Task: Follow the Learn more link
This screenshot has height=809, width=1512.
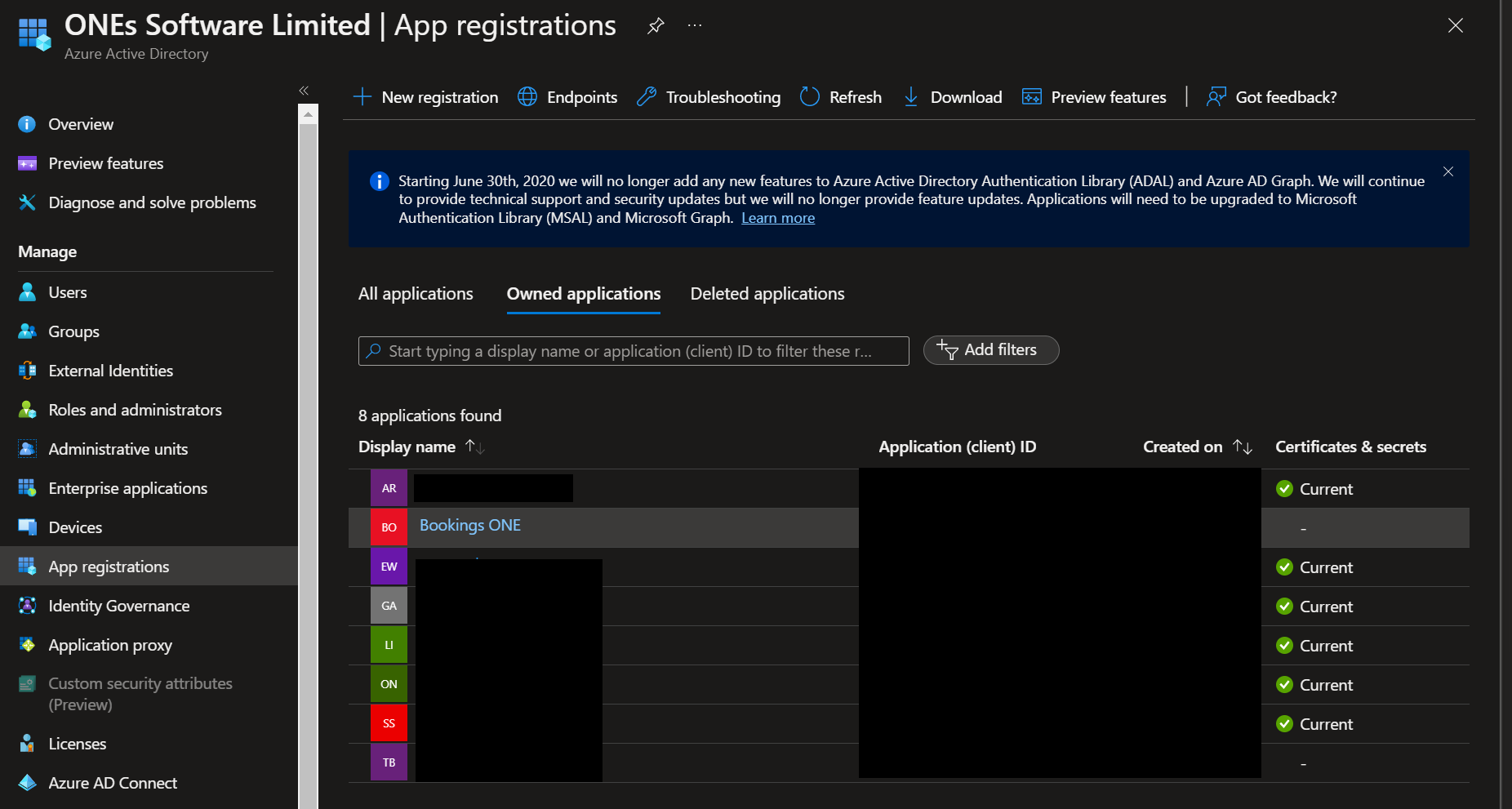Action: pos(777,218)
